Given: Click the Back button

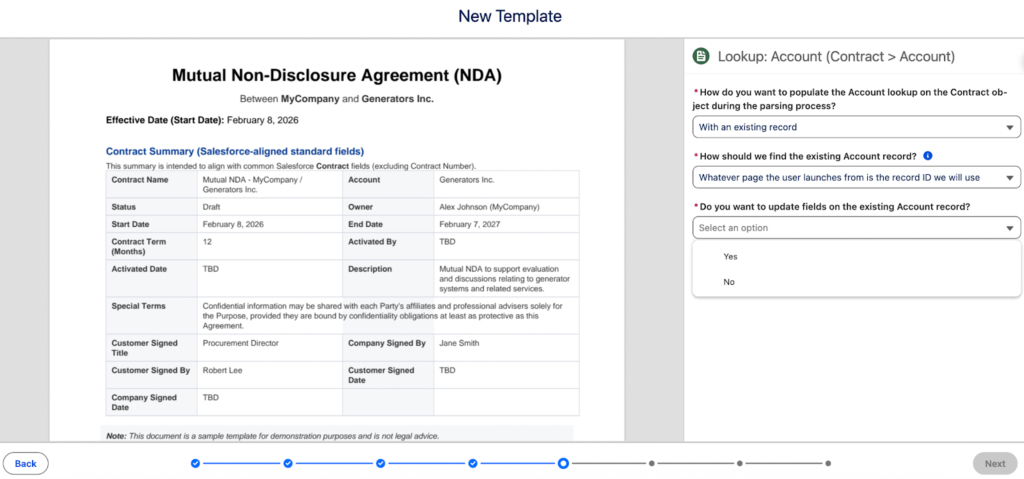Looking at the screenshot, I should [26, 463].
